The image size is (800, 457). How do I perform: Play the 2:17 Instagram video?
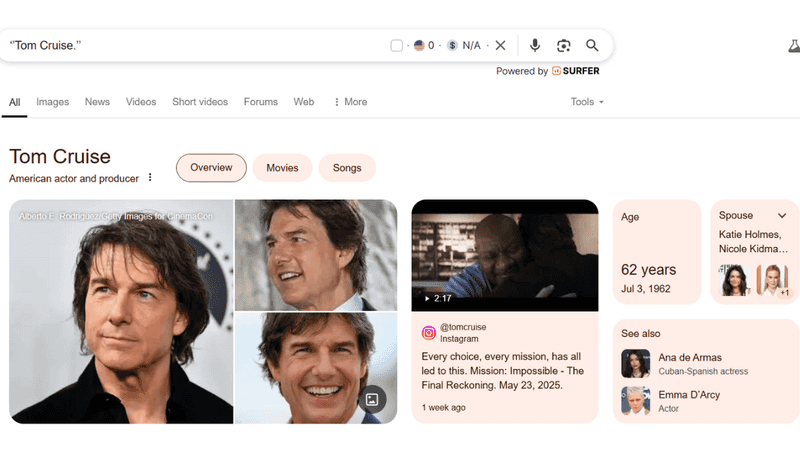505,255
